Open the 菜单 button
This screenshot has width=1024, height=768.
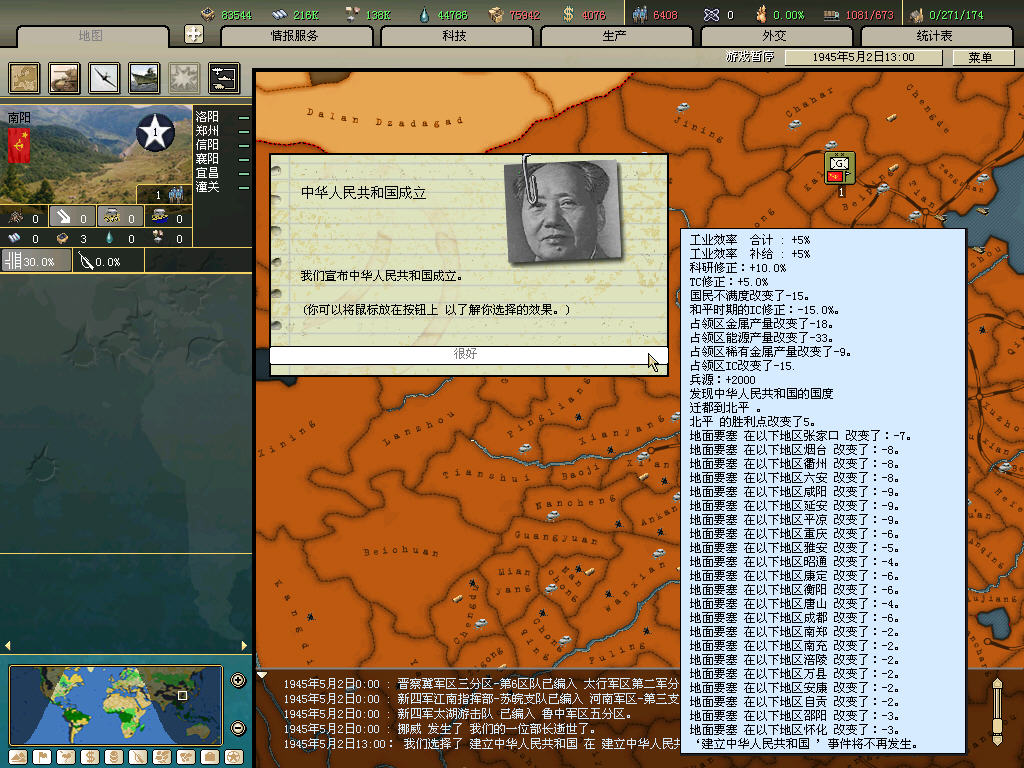[978, 57]
